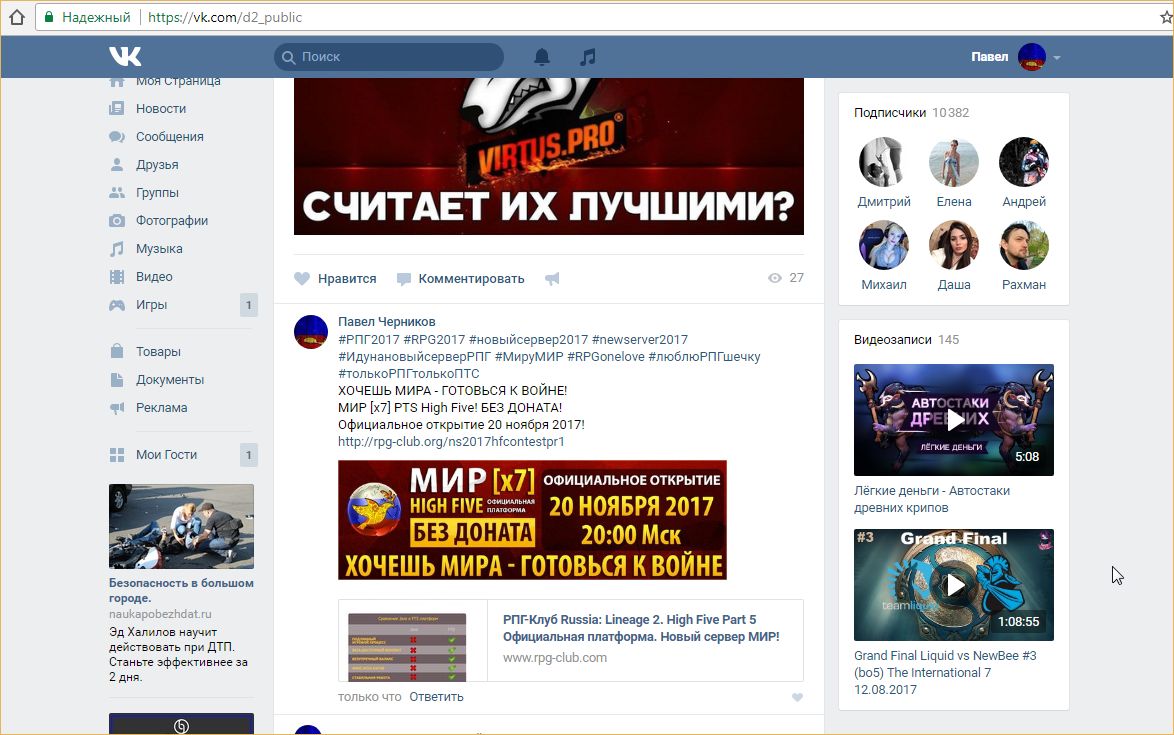Click the Музыка note icon in sidebar

117,249
